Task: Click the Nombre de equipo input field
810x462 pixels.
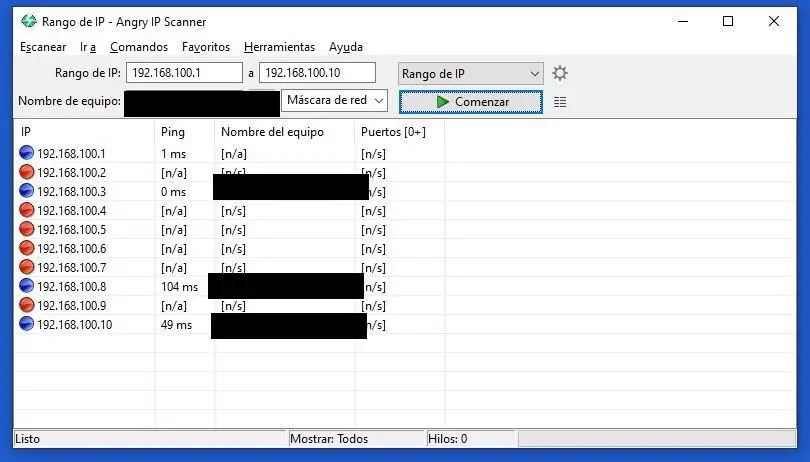Action: 201,103
